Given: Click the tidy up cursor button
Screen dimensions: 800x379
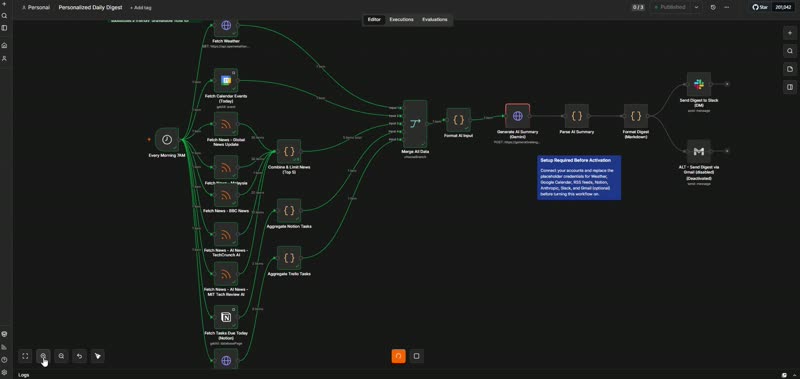Looking at the screenshot, I should 97,356.
